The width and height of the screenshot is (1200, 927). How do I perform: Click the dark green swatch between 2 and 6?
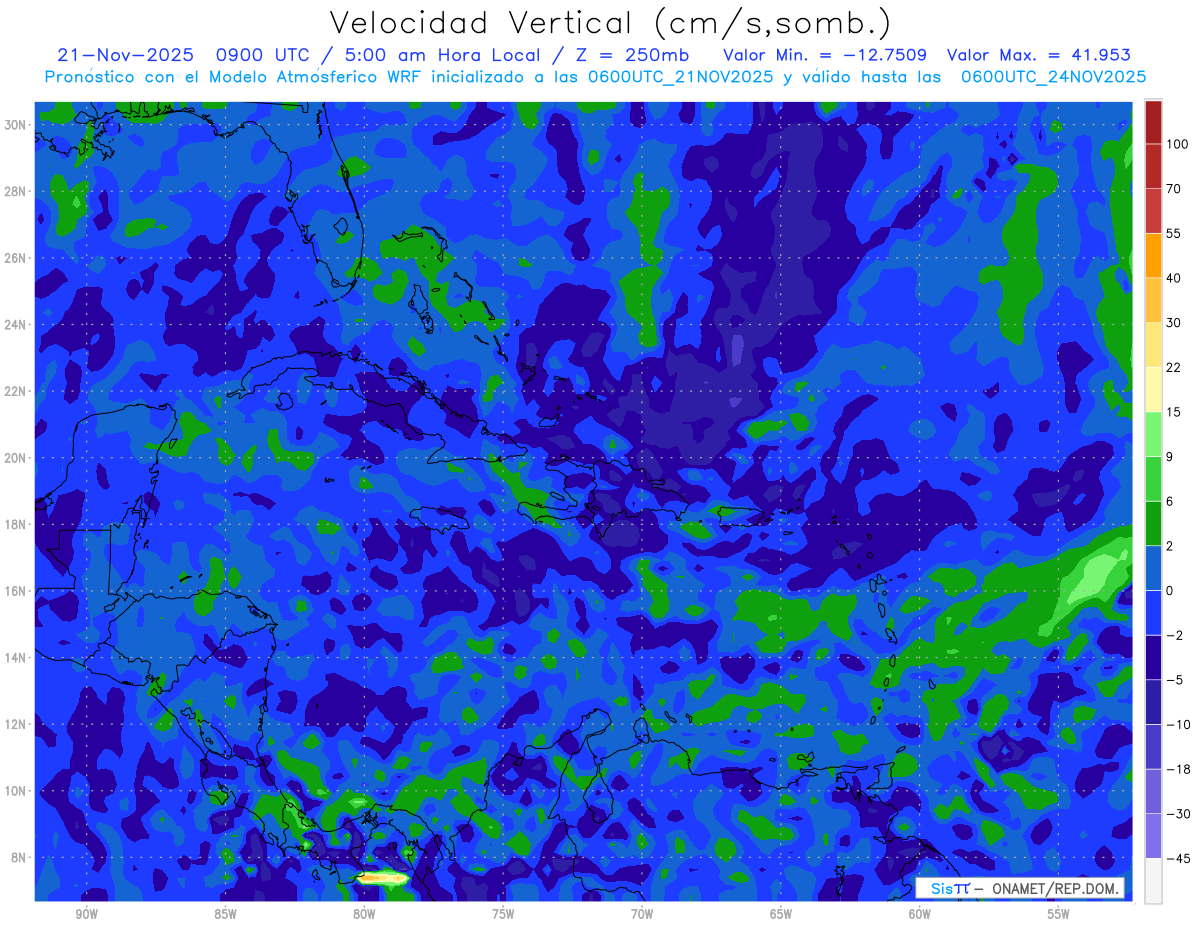[1153, 523]
